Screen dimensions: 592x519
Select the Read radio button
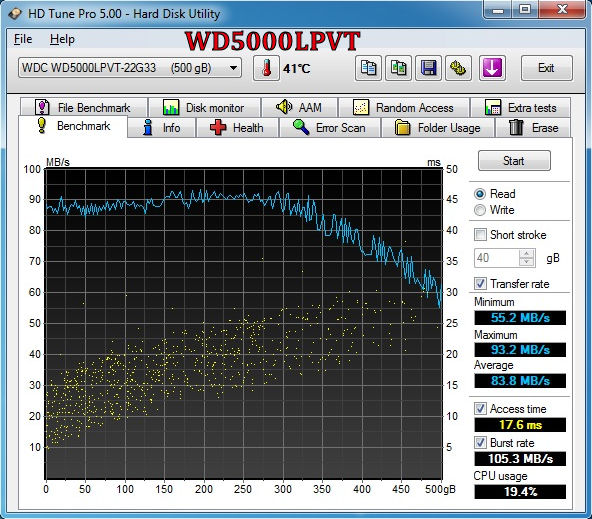[480, 194]
